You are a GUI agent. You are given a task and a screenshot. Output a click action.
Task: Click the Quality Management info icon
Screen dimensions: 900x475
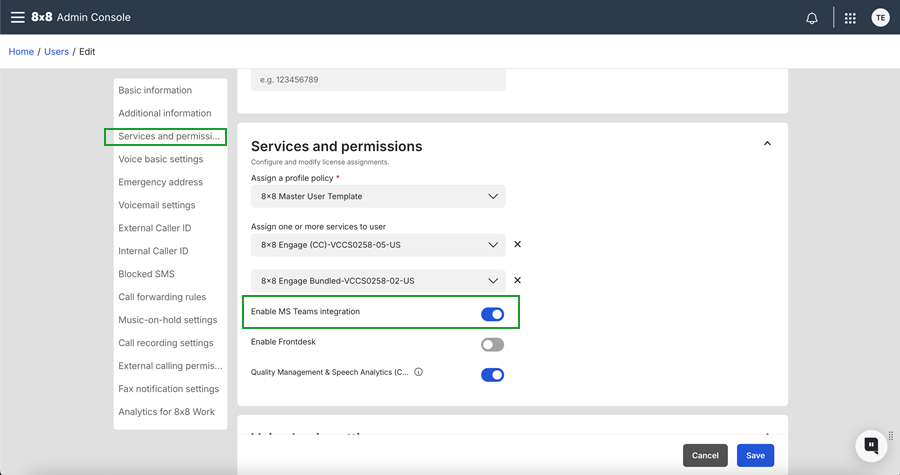tap(418, 372)
